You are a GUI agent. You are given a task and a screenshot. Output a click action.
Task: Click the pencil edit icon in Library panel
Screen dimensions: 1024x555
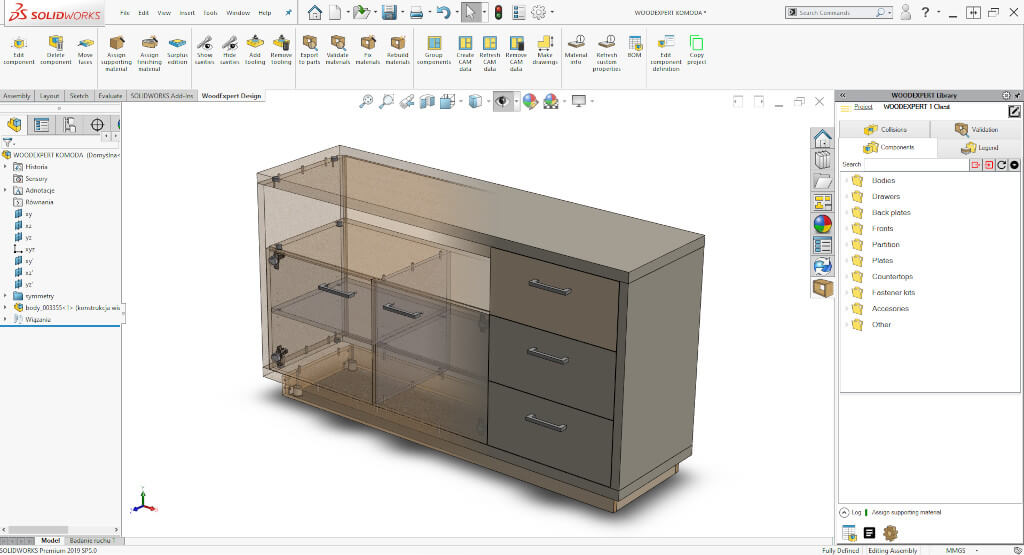tap(1014, 111)
